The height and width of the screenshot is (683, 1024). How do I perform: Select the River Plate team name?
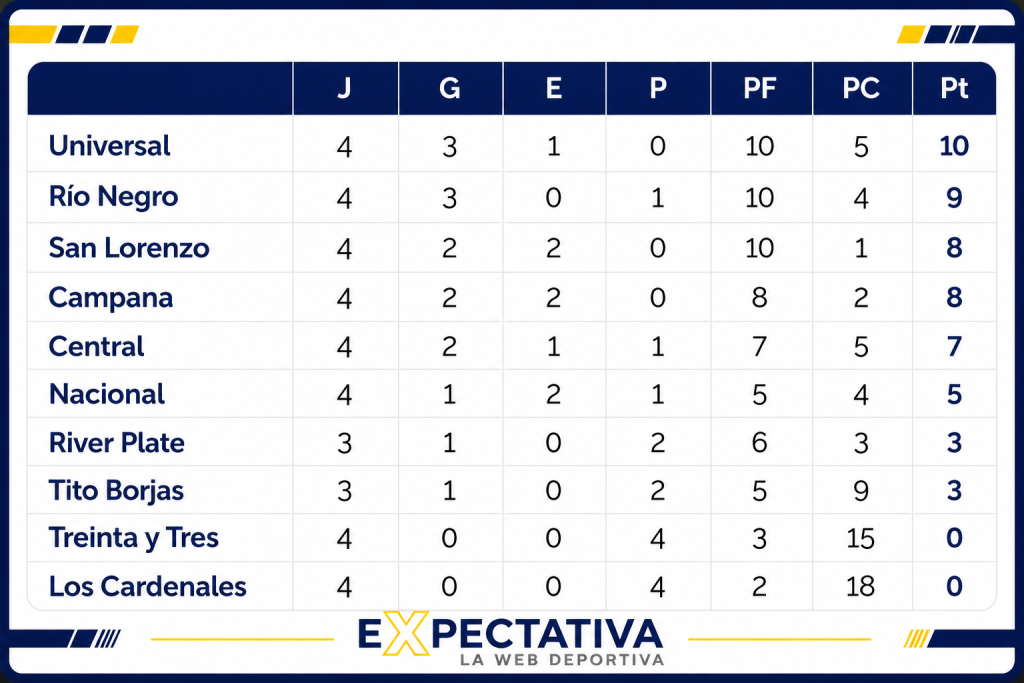116,443
